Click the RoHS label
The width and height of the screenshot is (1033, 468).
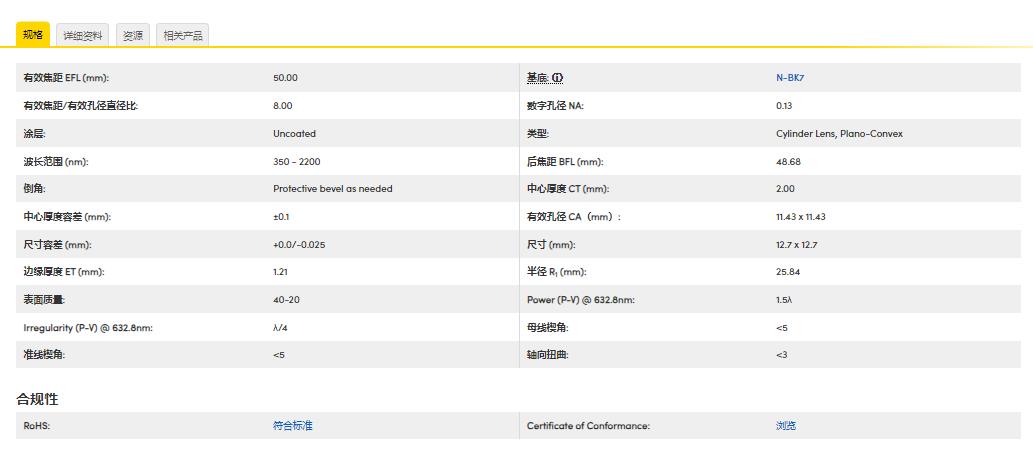[x=36, y=426]
